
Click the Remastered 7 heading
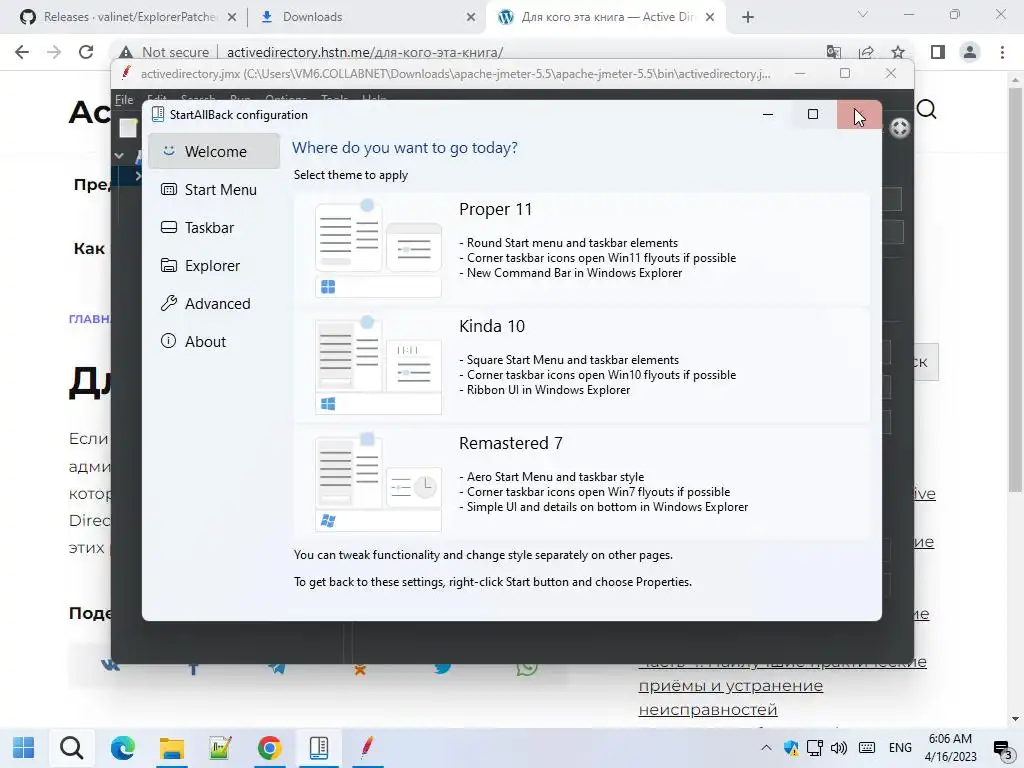(511, 443)
